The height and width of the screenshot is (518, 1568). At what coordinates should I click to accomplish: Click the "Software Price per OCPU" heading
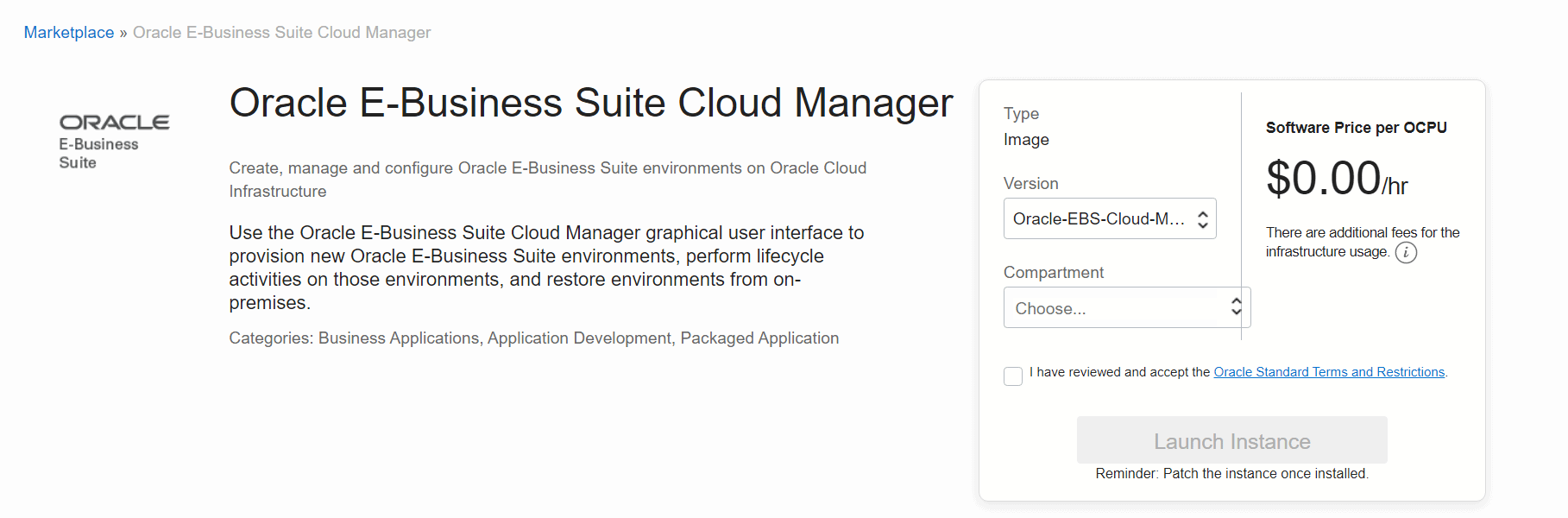(x=1356, y=128)
